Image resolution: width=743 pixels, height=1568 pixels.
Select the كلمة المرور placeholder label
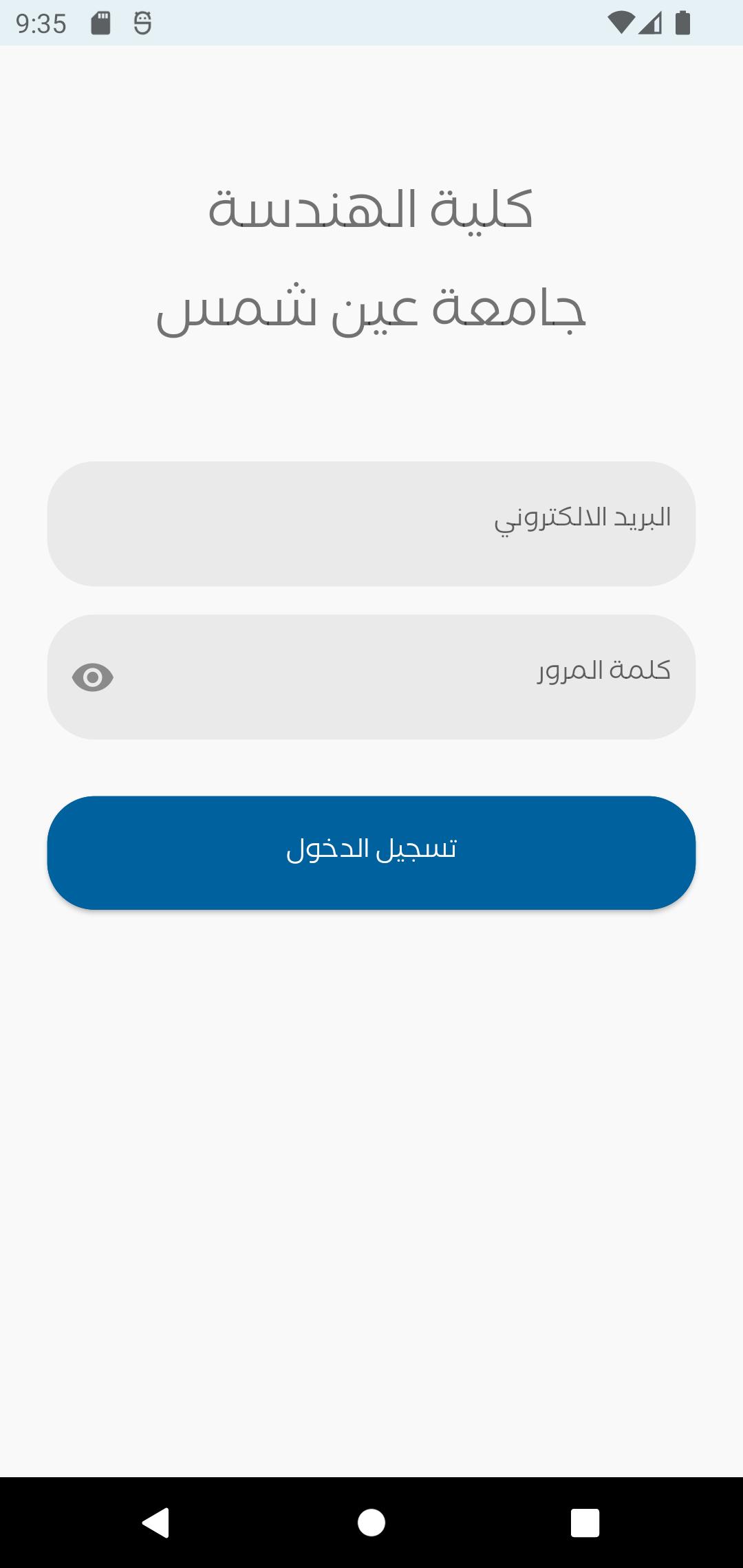pyautogui.click(x=604, y=670)
